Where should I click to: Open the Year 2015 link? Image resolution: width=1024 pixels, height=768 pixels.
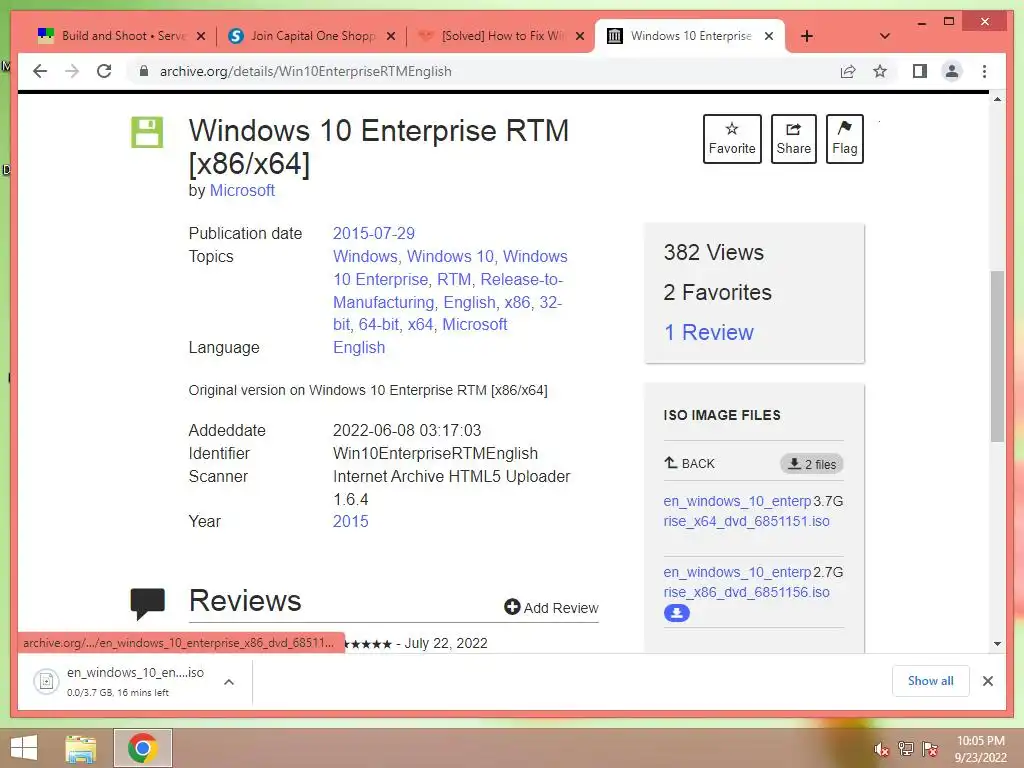click(351, 521)
